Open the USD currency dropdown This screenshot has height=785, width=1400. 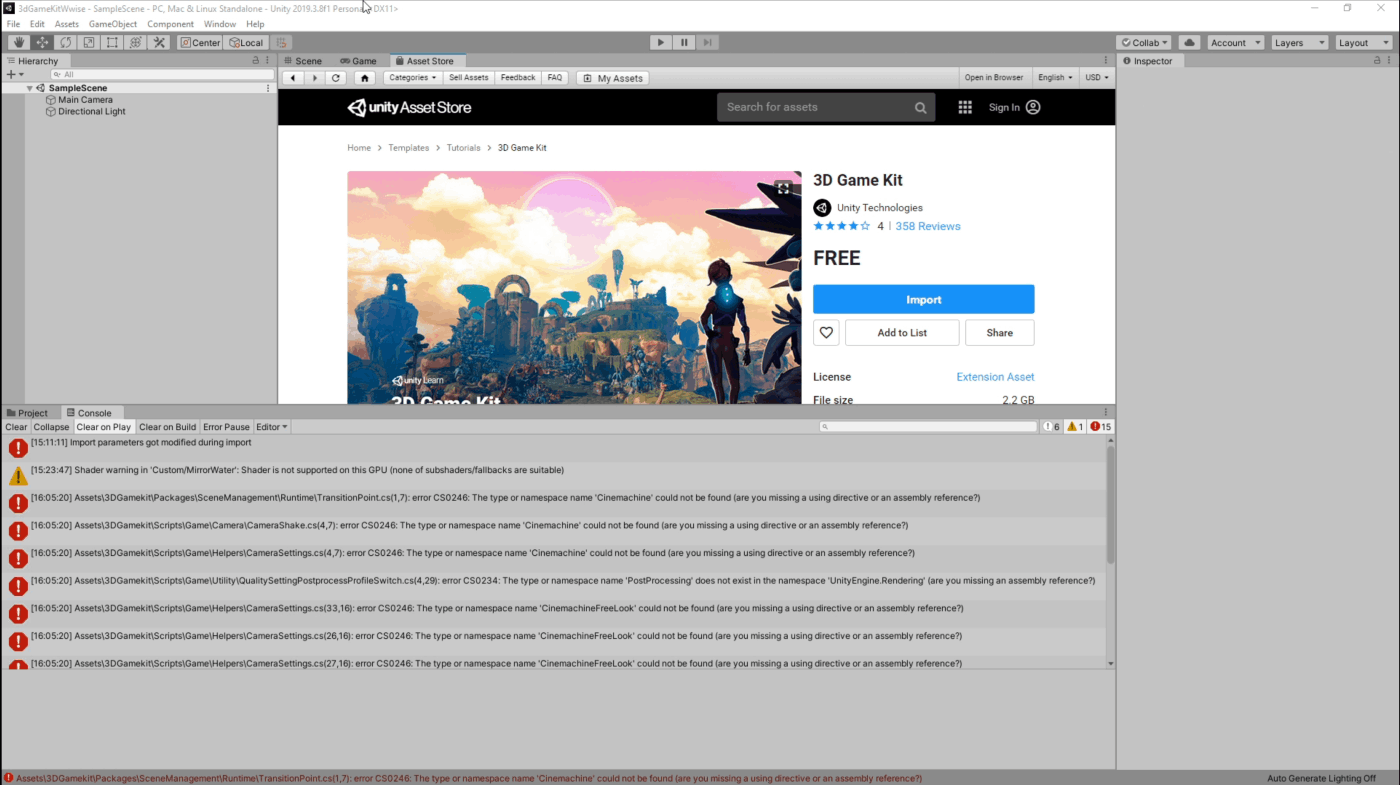pos(1097,77)
